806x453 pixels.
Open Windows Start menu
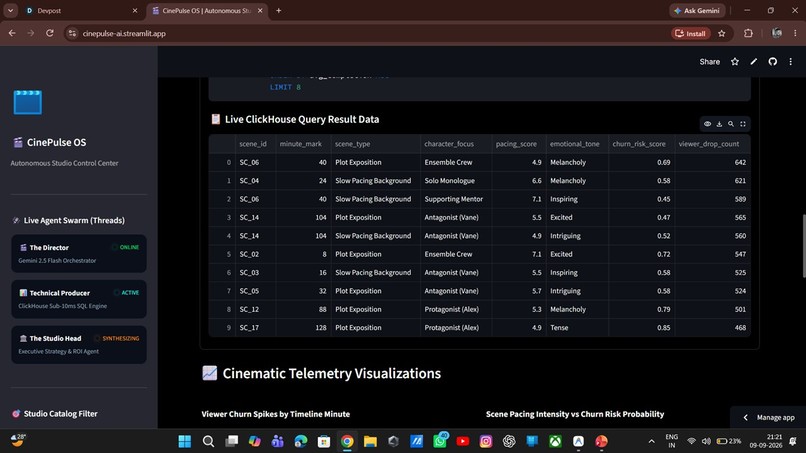(x=185, y=441)
